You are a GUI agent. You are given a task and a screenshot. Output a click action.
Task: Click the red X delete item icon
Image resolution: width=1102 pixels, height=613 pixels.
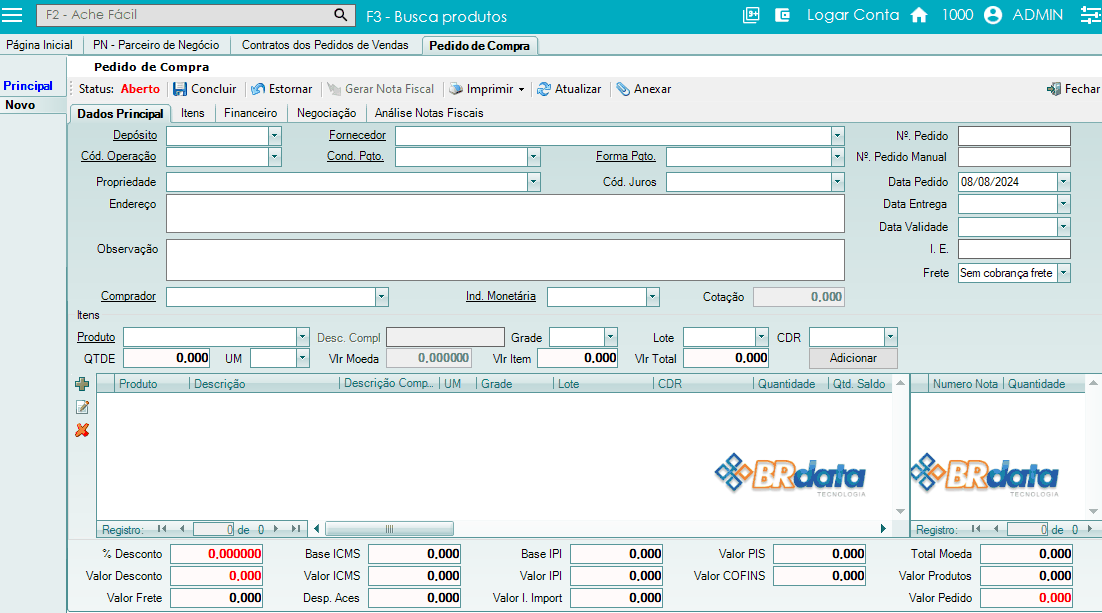click(82, 430)
